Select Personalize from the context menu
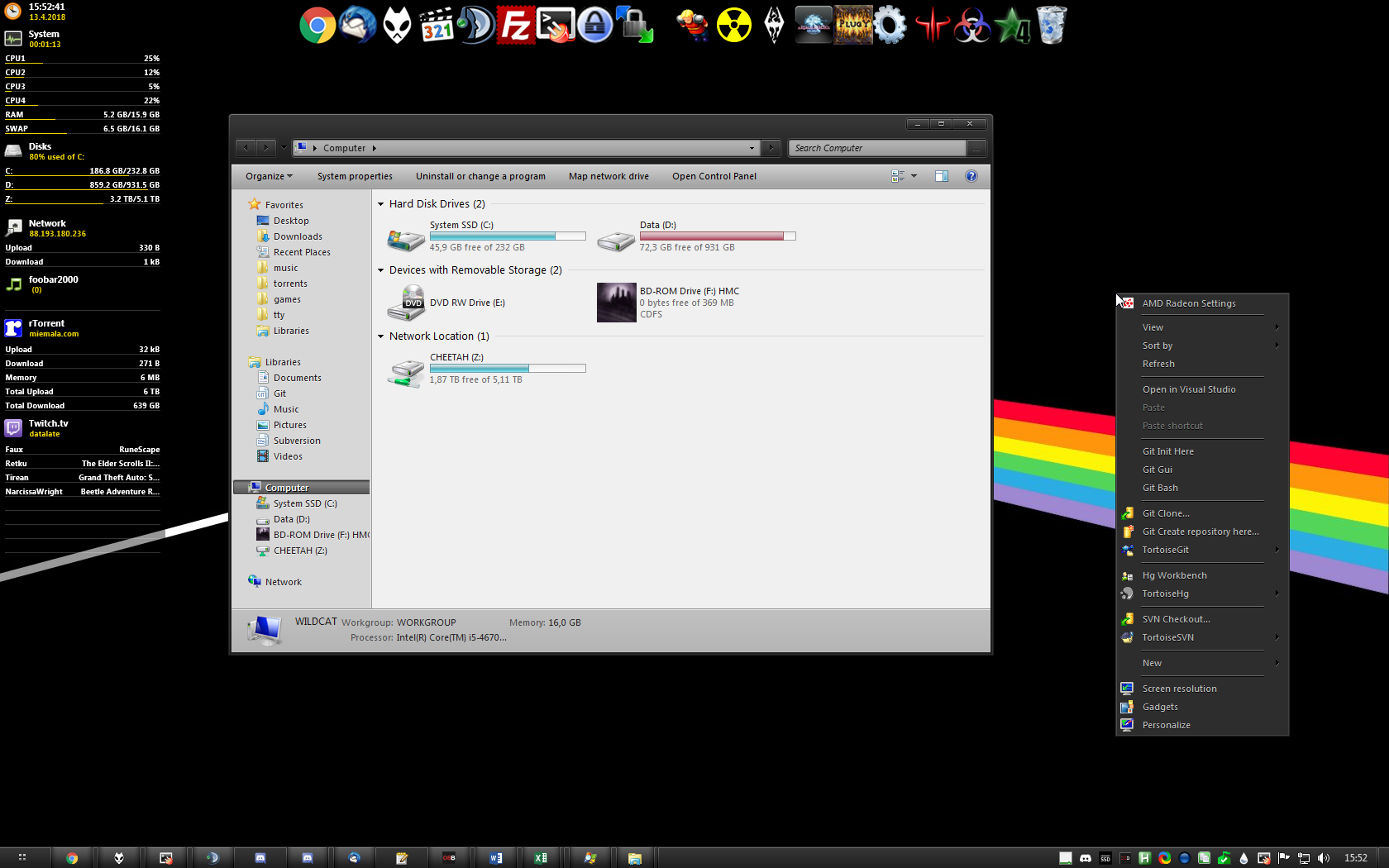Viewport: 1389px width, 868px height. (1166, 725)
